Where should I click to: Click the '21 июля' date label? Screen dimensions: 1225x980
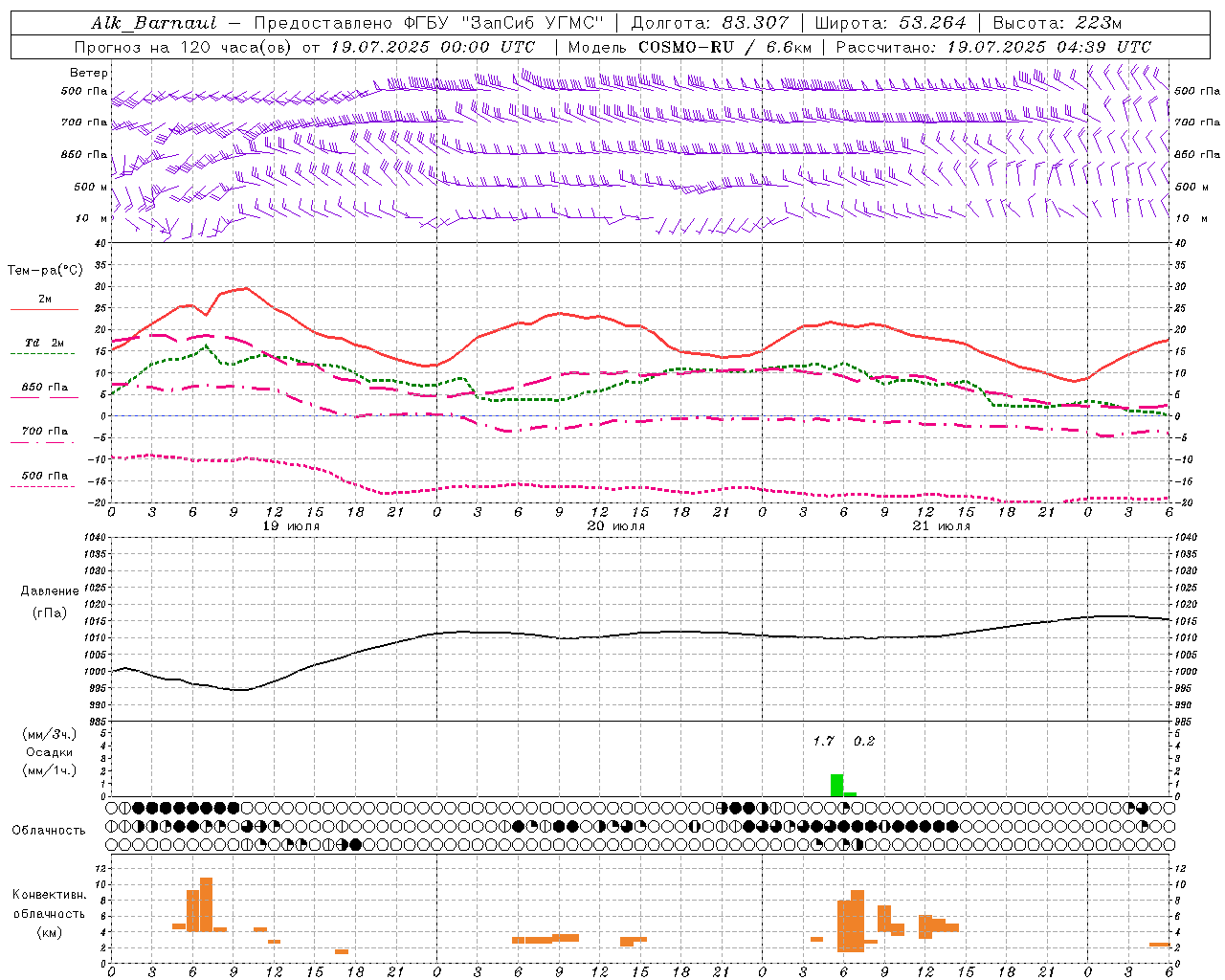(x=942, y=525)
